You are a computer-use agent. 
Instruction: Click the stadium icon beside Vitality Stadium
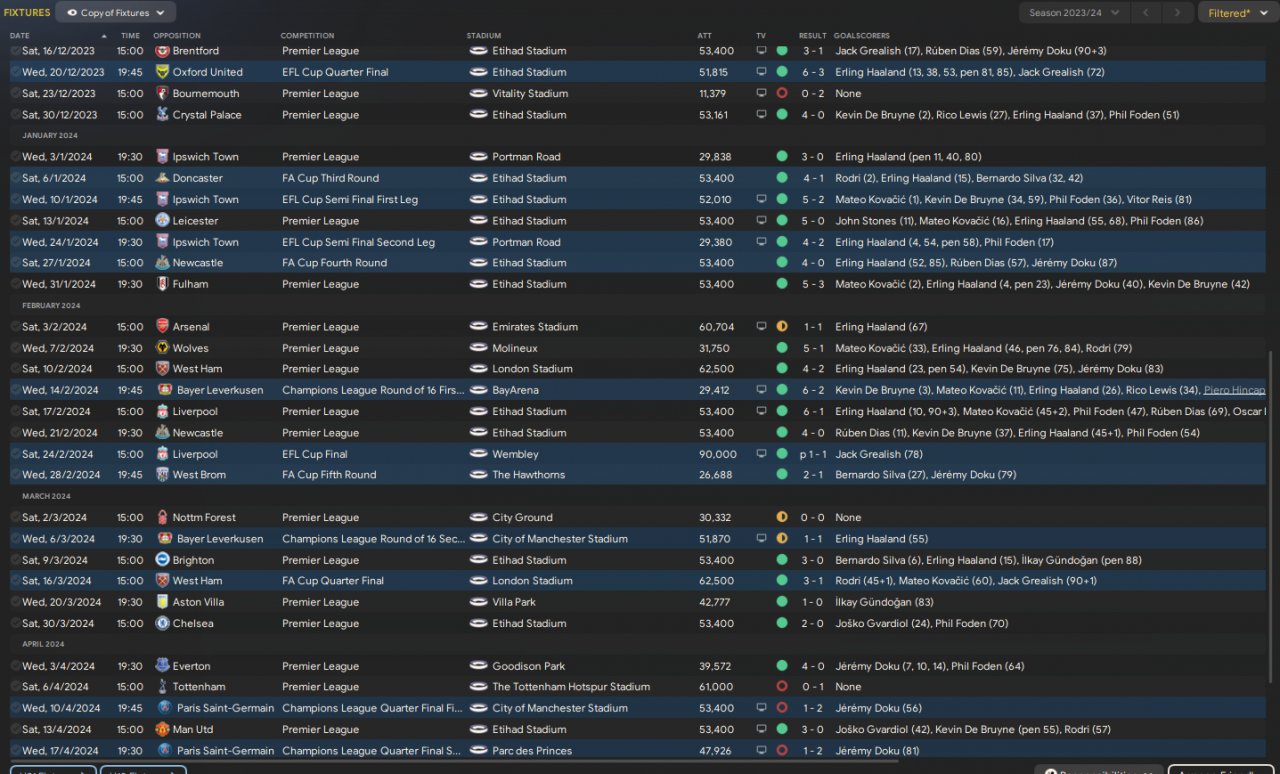[478, 94]
